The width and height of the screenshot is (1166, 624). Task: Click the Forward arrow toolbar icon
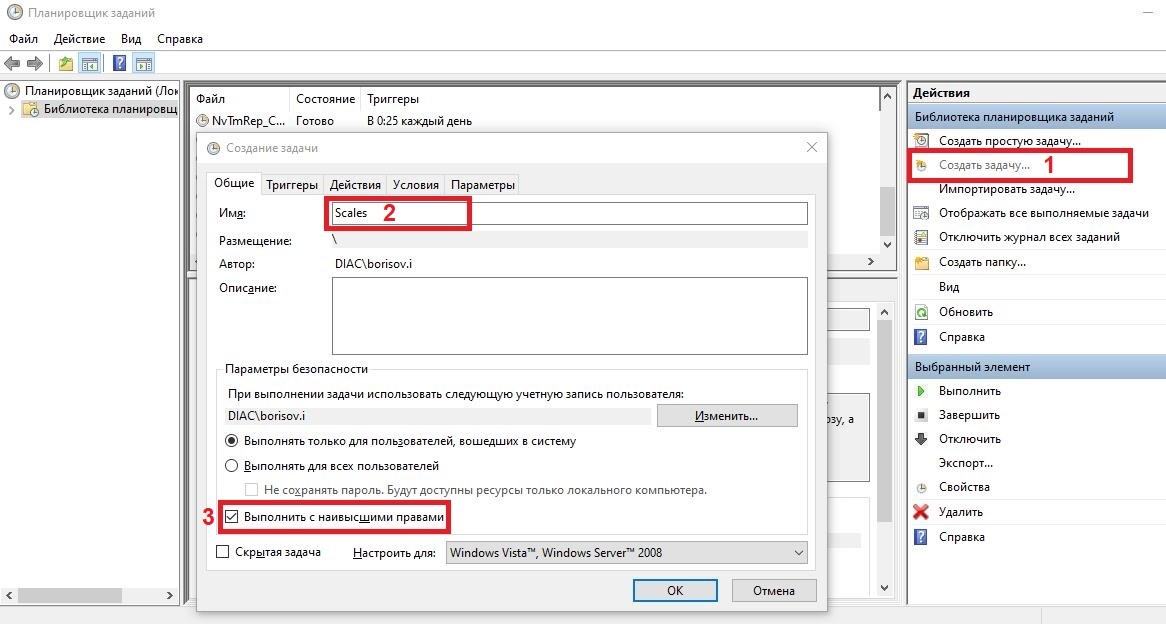35,64
